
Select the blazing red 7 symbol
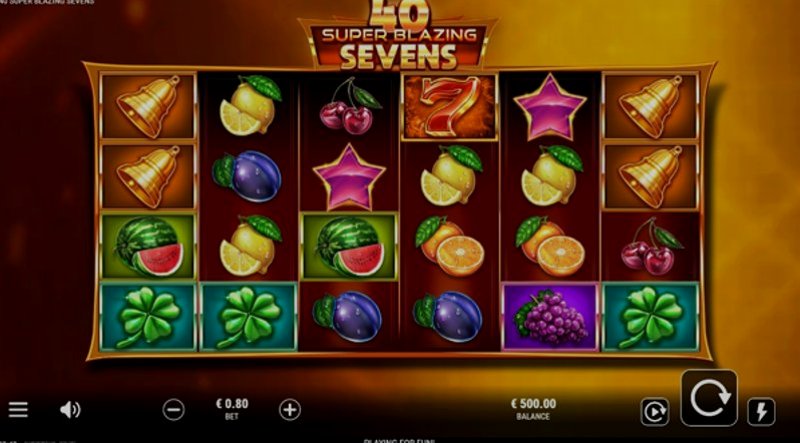click(x=449, y=107)
